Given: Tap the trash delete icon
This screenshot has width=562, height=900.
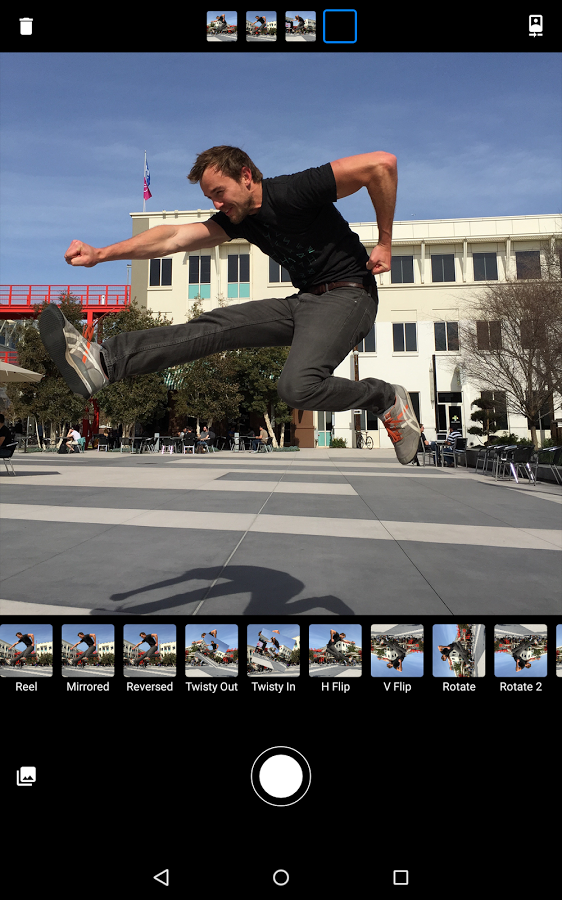Looking at the screenshot, I should pos(26,26).
